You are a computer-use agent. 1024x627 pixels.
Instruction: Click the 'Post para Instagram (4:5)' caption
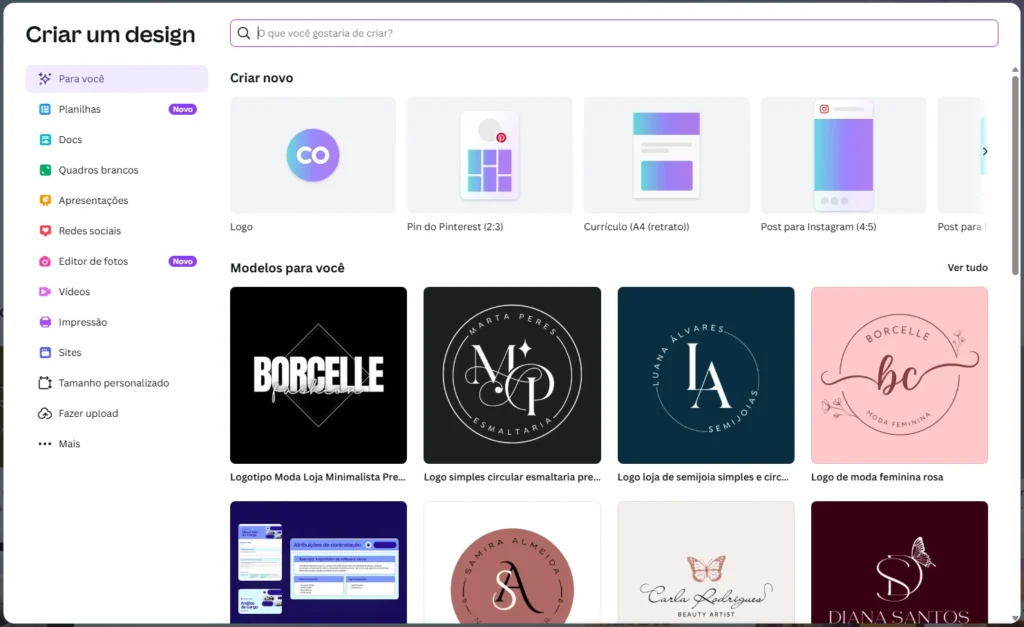[818, 227]
